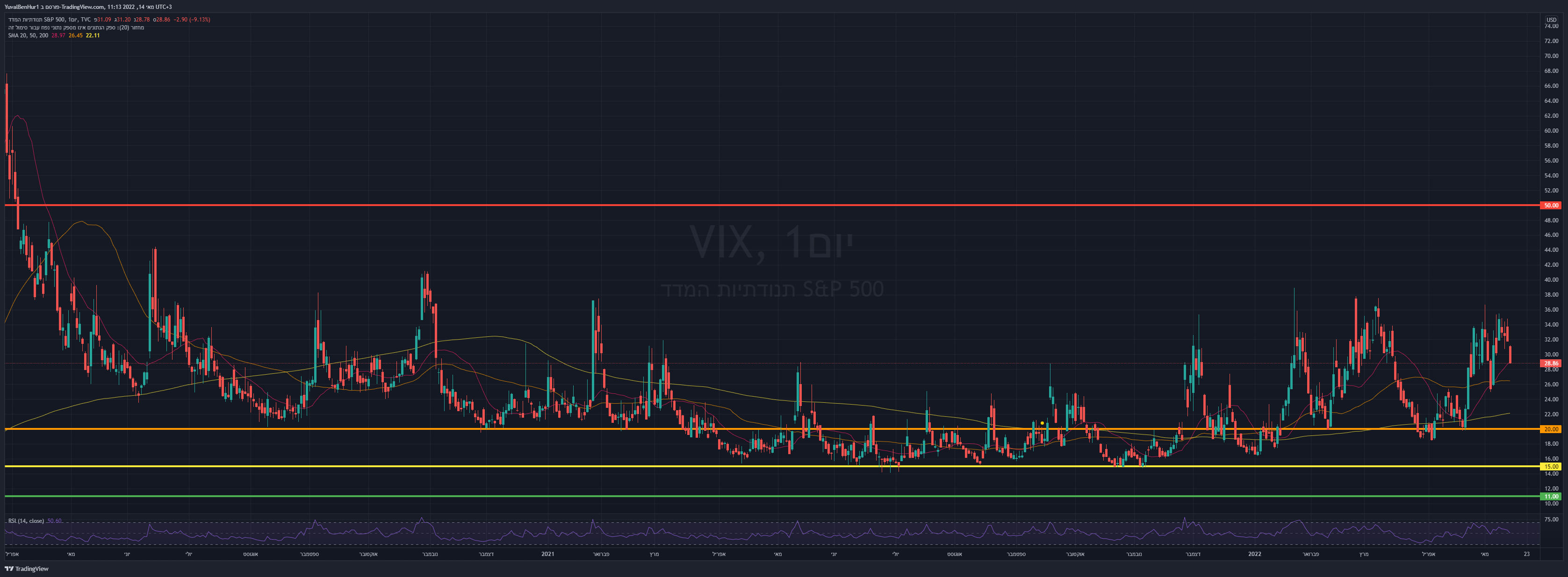Viewport: 1568px width, 577px height.
Task: Click the S&P 500 symbol title legend
Action: [49, 20]
